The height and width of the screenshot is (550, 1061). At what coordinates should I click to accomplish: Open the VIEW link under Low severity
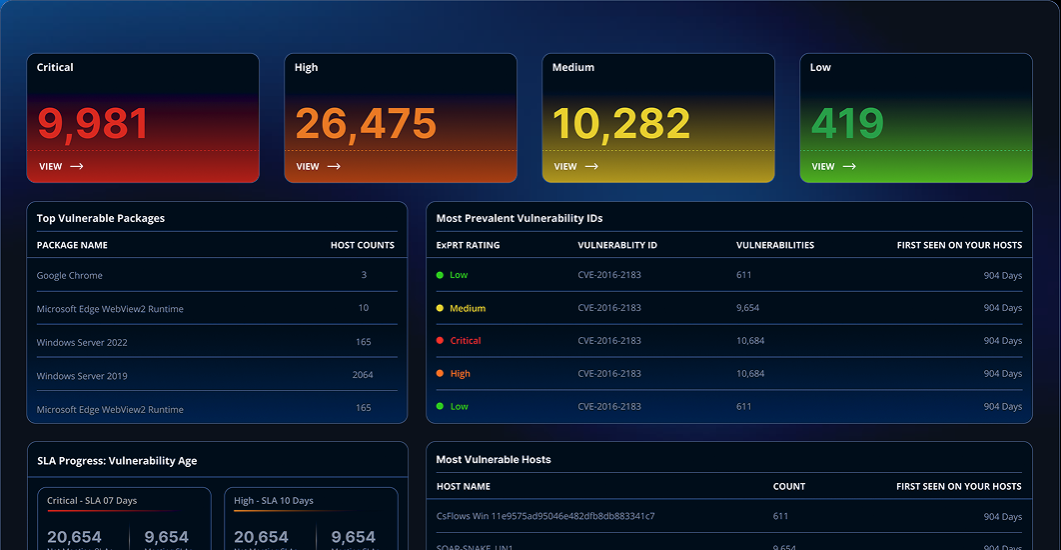pos(823,167)
